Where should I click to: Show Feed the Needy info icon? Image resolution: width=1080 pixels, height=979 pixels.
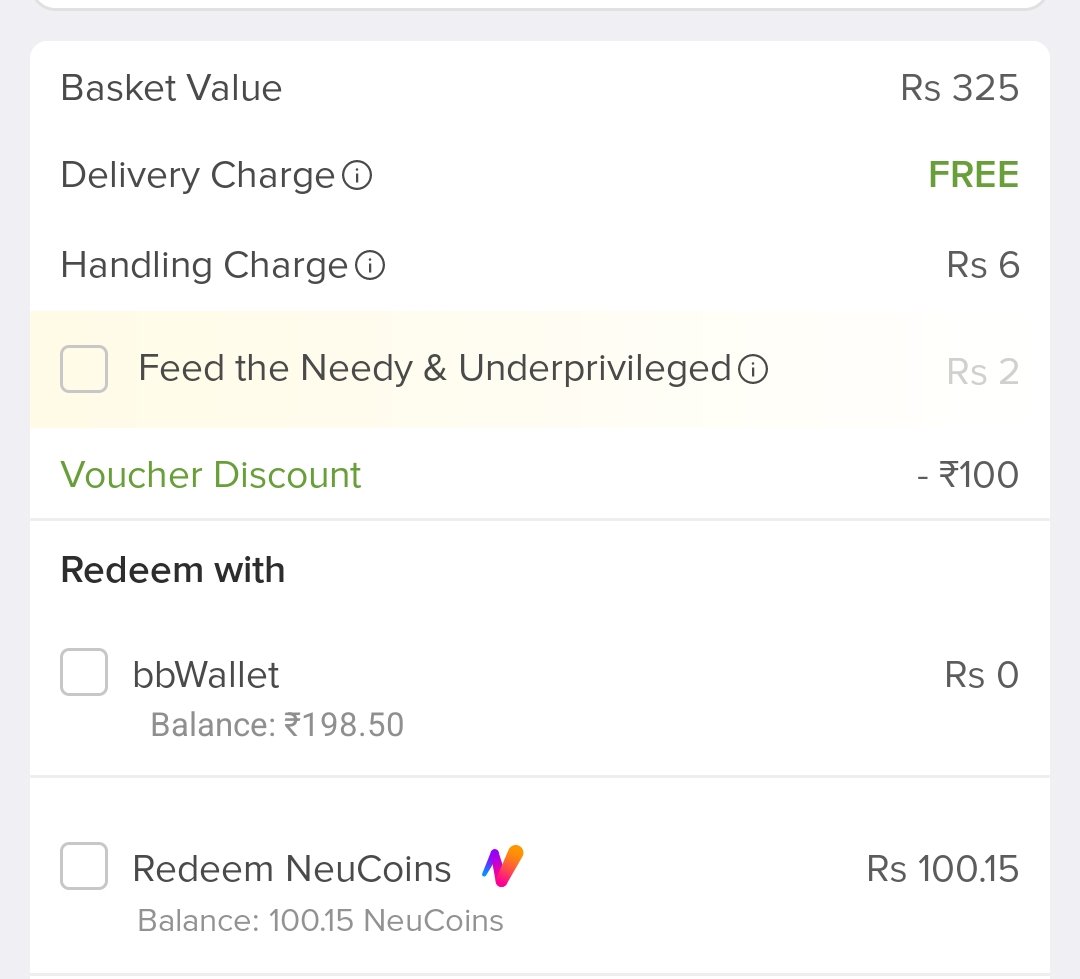[x=753, y=369]
